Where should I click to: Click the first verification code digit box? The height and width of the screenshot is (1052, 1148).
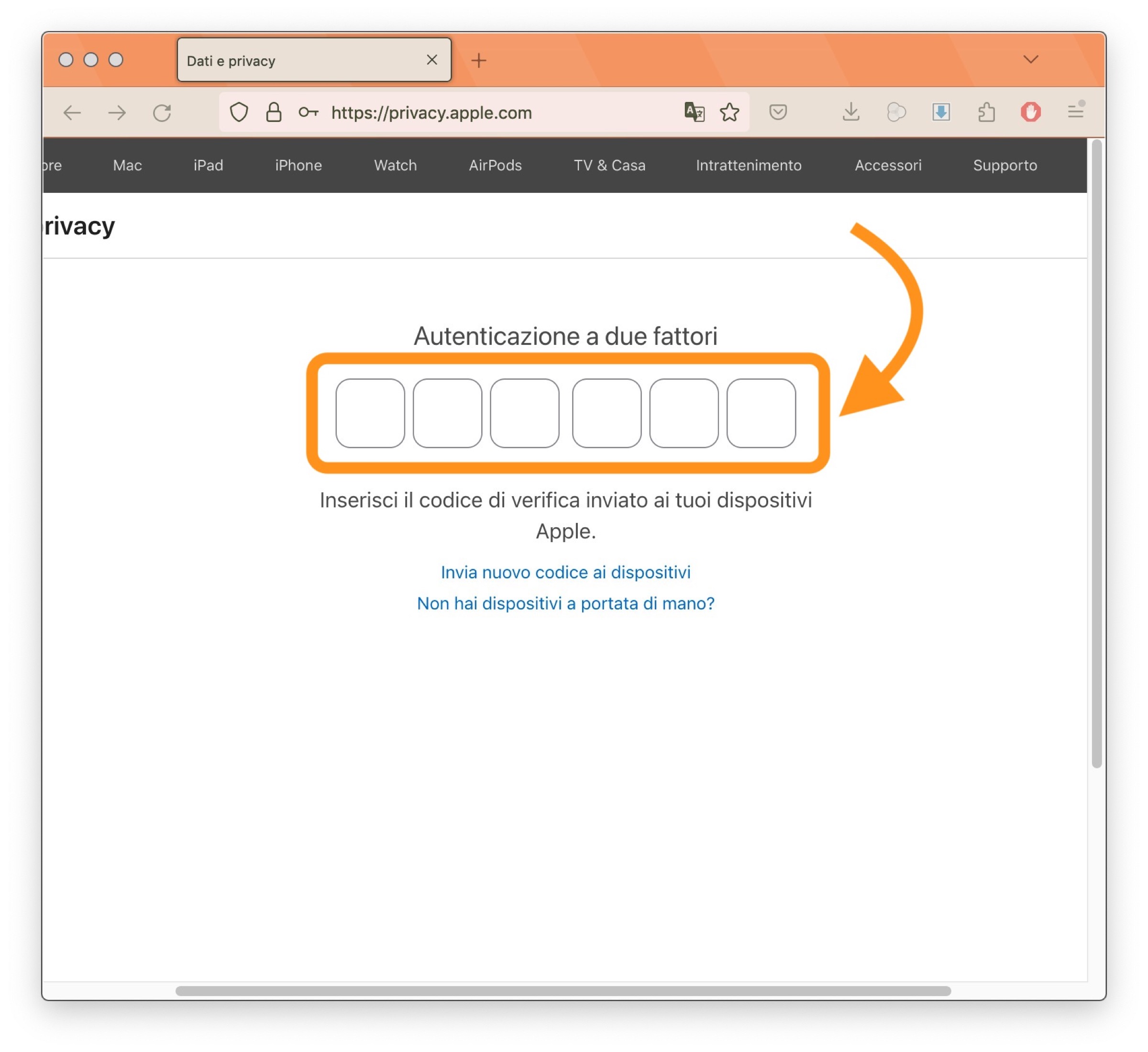tap(370, 413)
